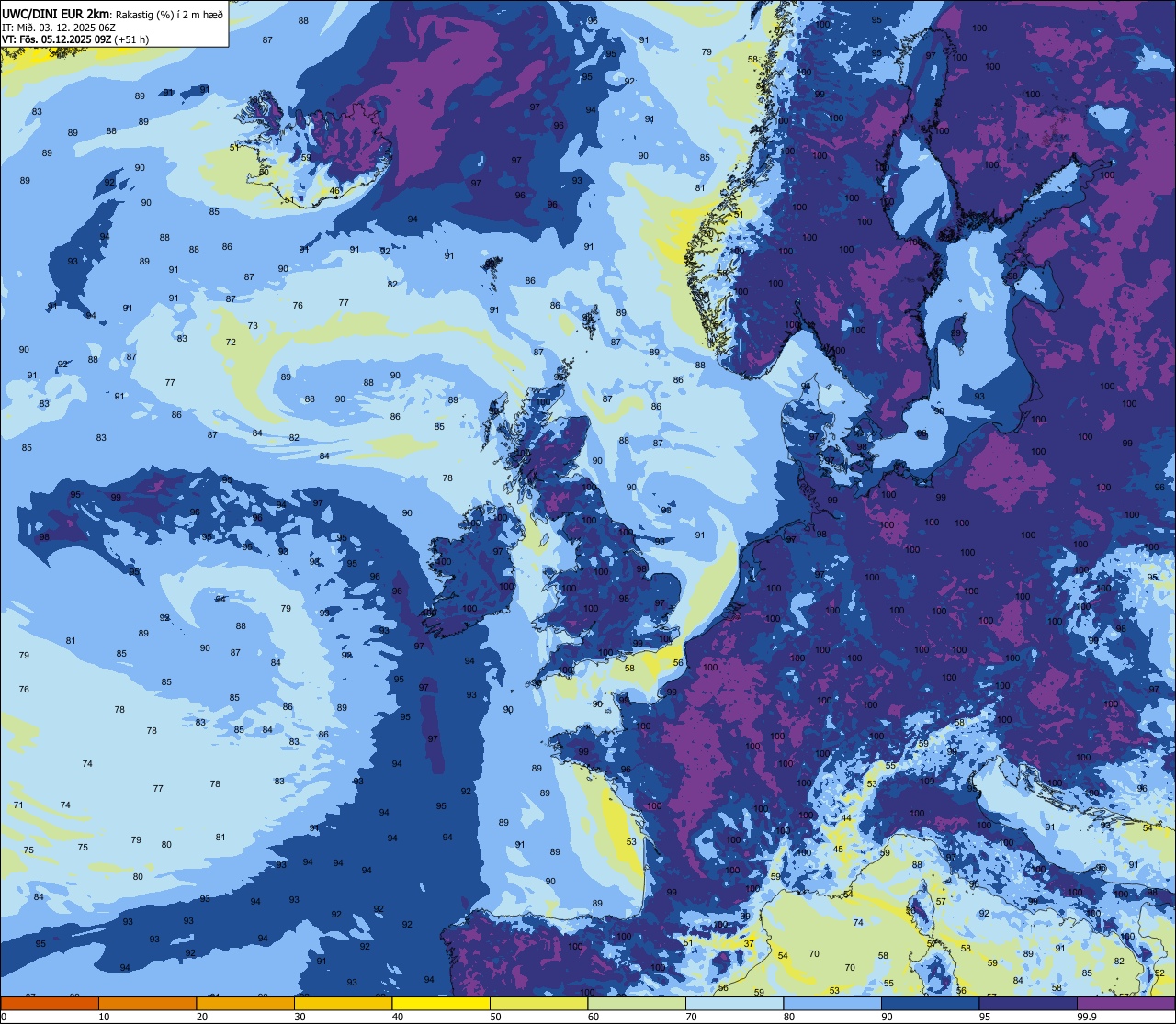The width and height of the screenshot is (1176, 1024).
Task: Click the 90–95% dark blue legend swatch
Action: 930,1003
